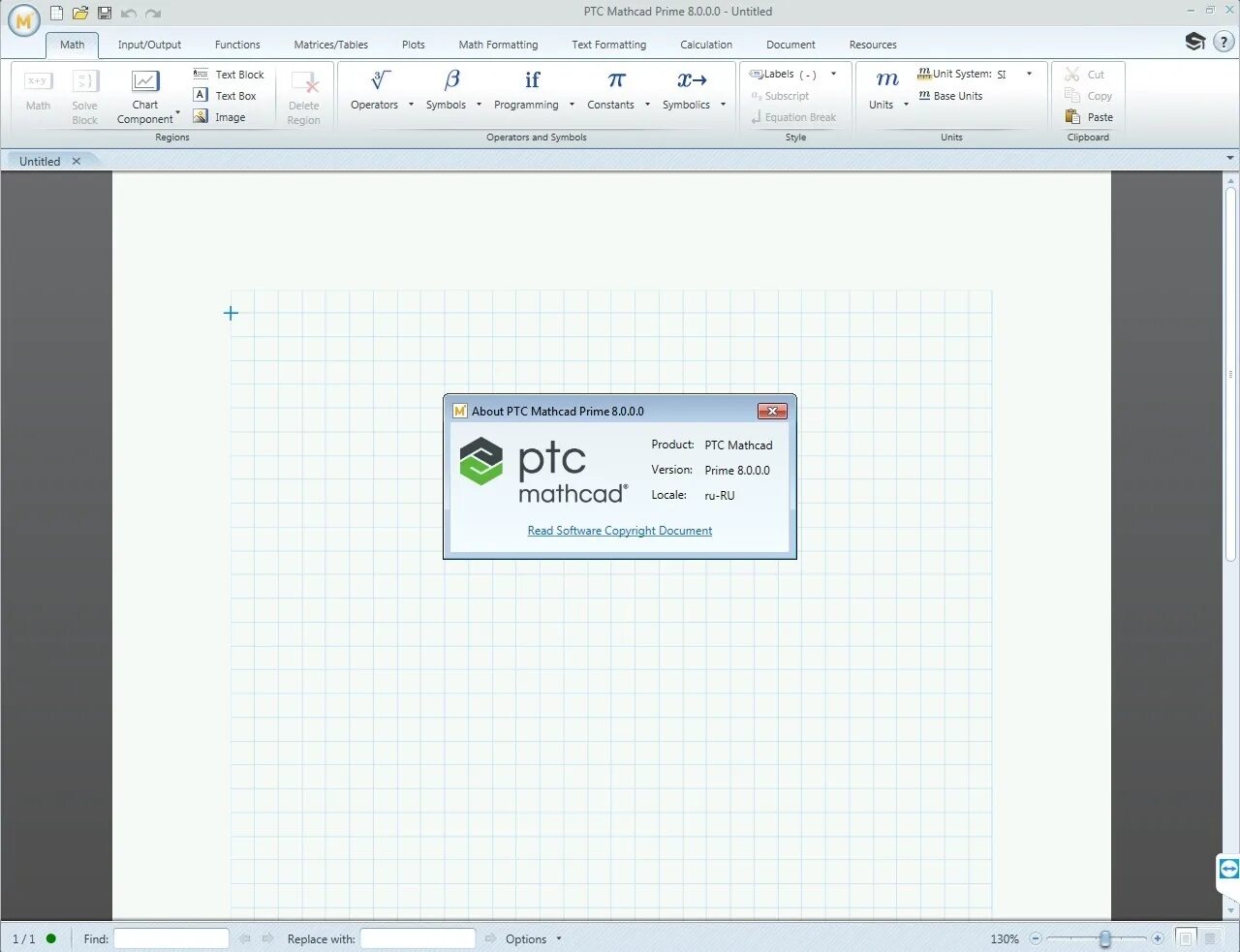Open the Programming operators panel
Screen dimensions: 1240x952
click(529, 92)
